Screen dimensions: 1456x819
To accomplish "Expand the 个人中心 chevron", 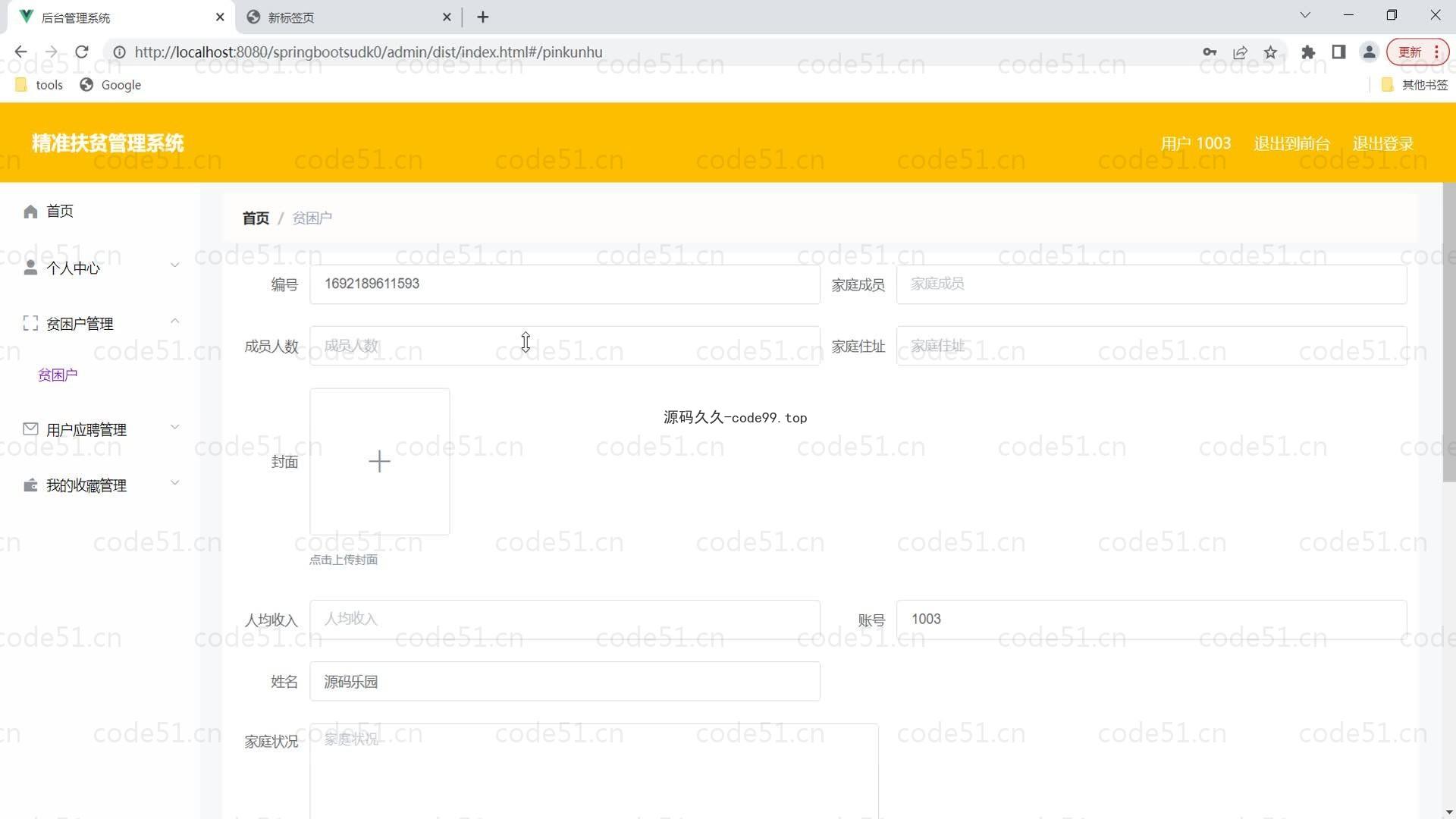I will click(175, 265).
